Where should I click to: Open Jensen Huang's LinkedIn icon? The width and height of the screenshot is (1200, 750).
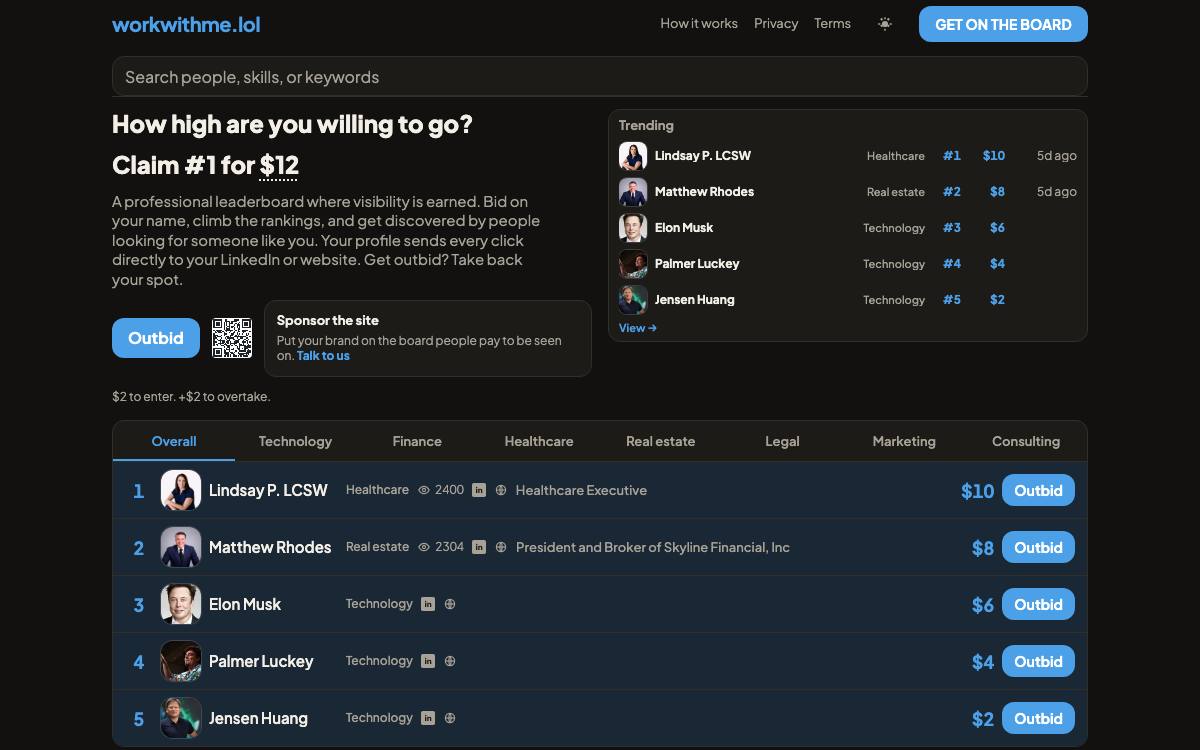pos(428,718)
